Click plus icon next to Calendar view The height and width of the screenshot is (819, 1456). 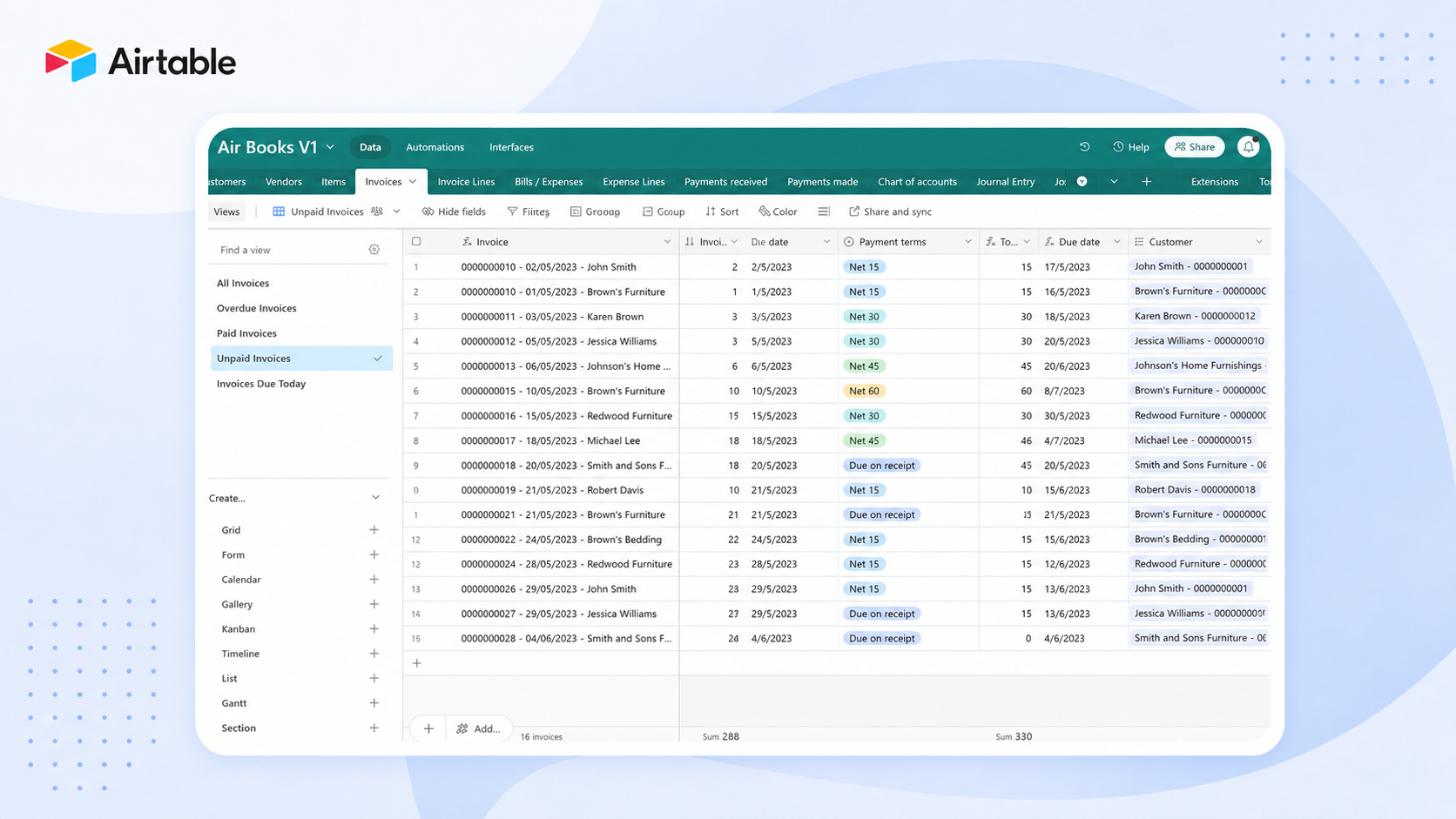click(374, 580)
